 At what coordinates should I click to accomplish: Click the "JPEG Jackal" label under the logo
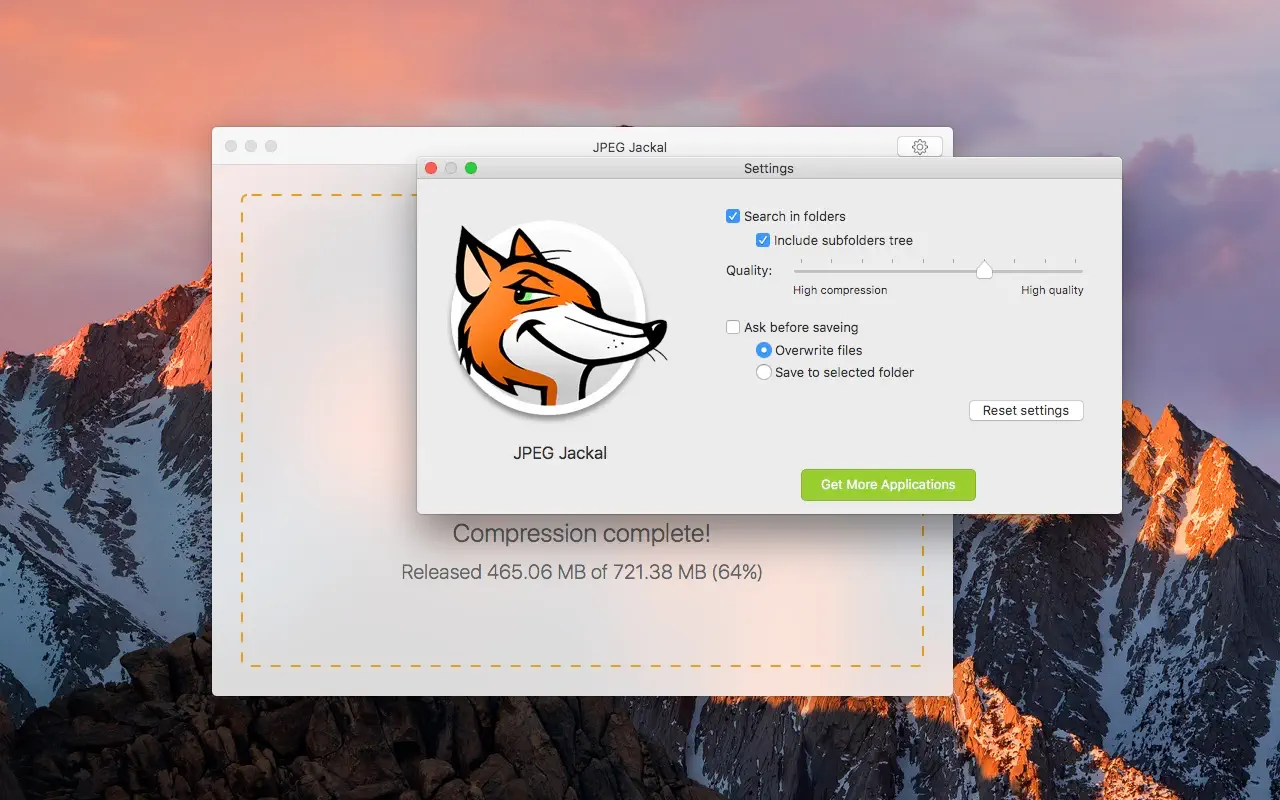coord(559,452)
